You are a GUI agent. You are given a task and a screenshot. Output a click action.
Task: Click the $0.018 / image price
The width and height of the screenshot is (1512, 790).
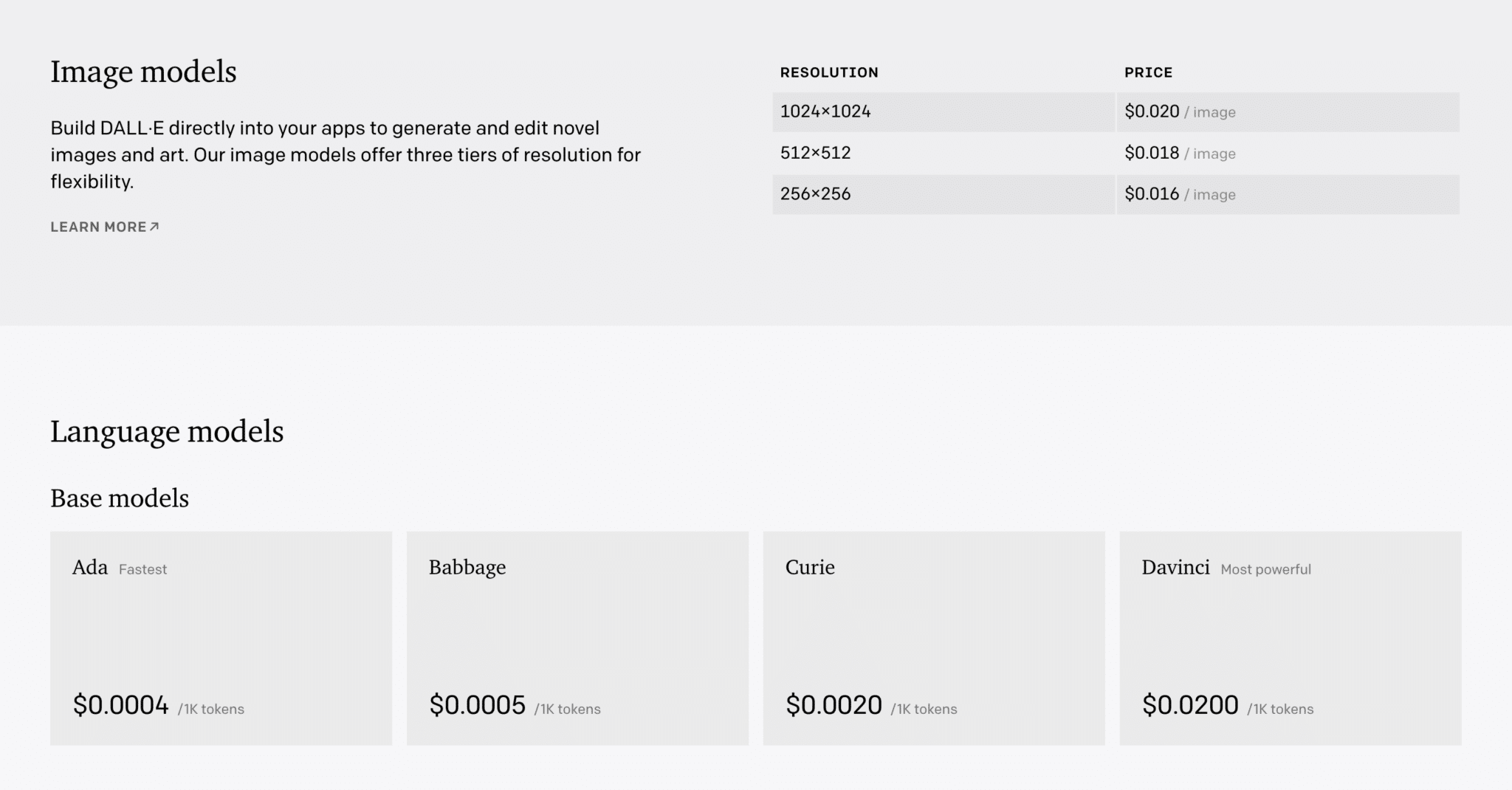tap(1180, 154)
